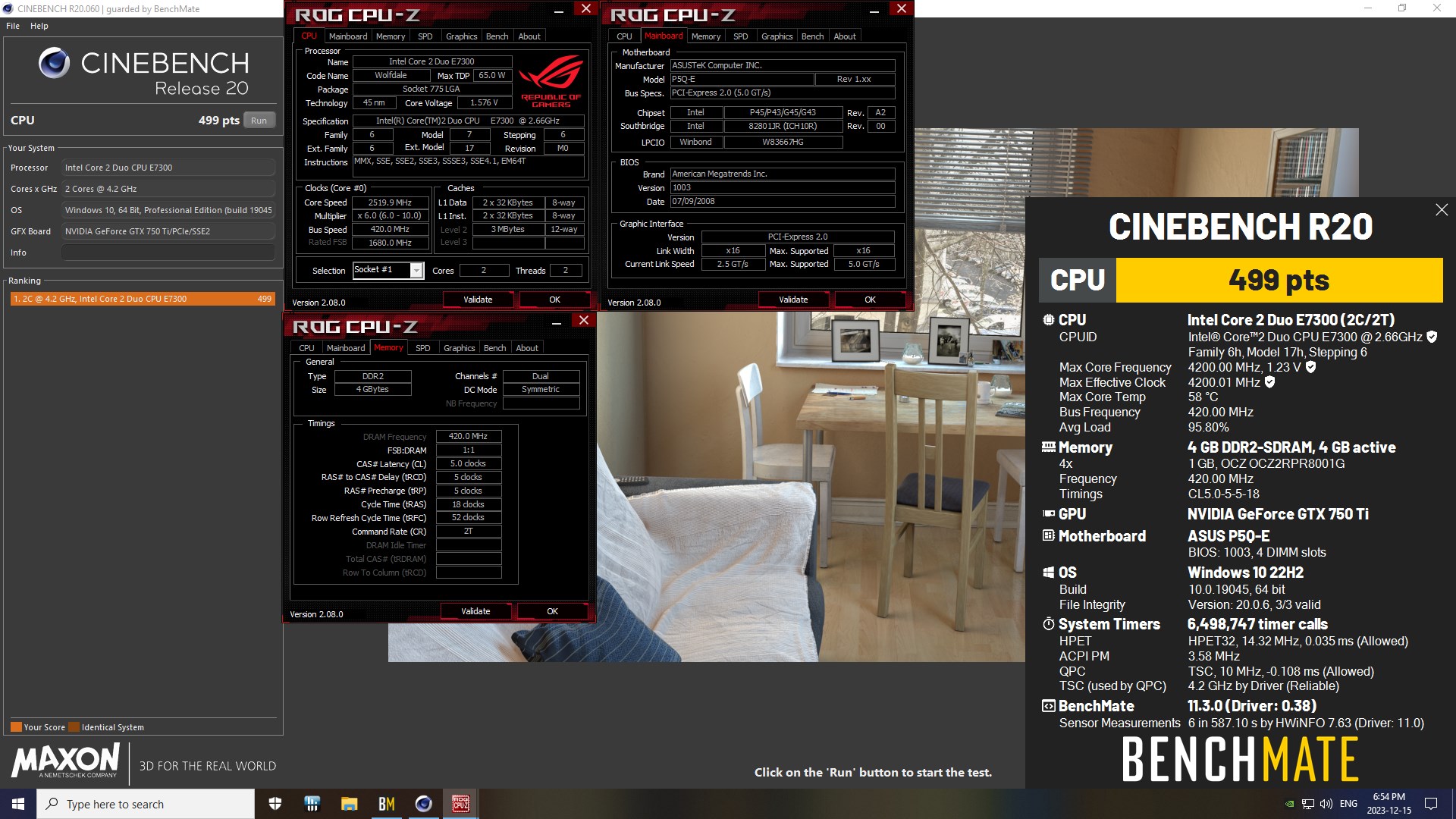Image resolution: width=1456 pixels, height=819 pixels.
Task: Open SPD tab in CPU-Z CPU window
Action: [x=425, y=36]
